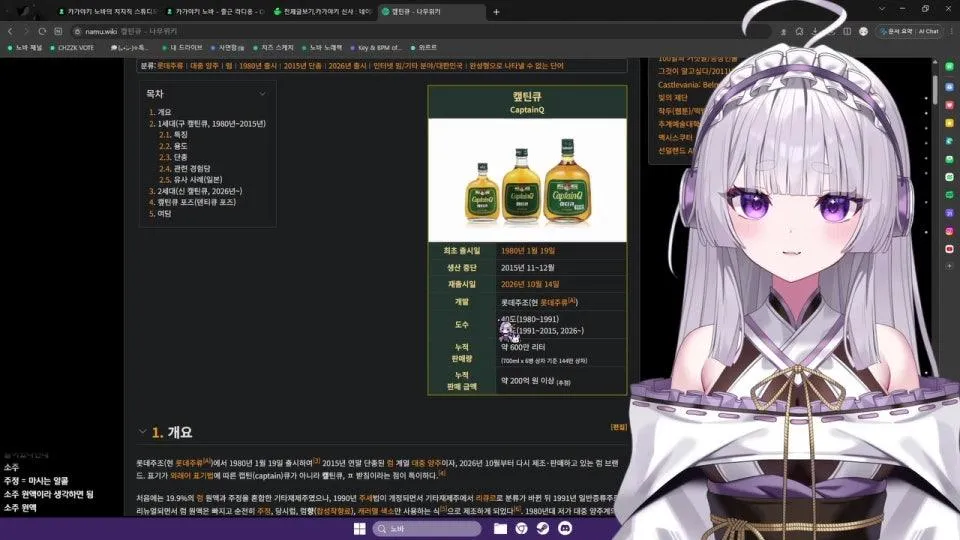Screen dimensions: 960x540
Task: Open the green top sidebar app icon
Action: [x=950, y=66]
